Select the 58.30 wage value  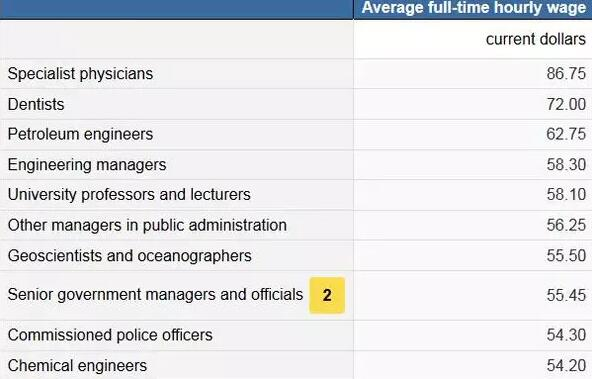[x=566, y=165]
